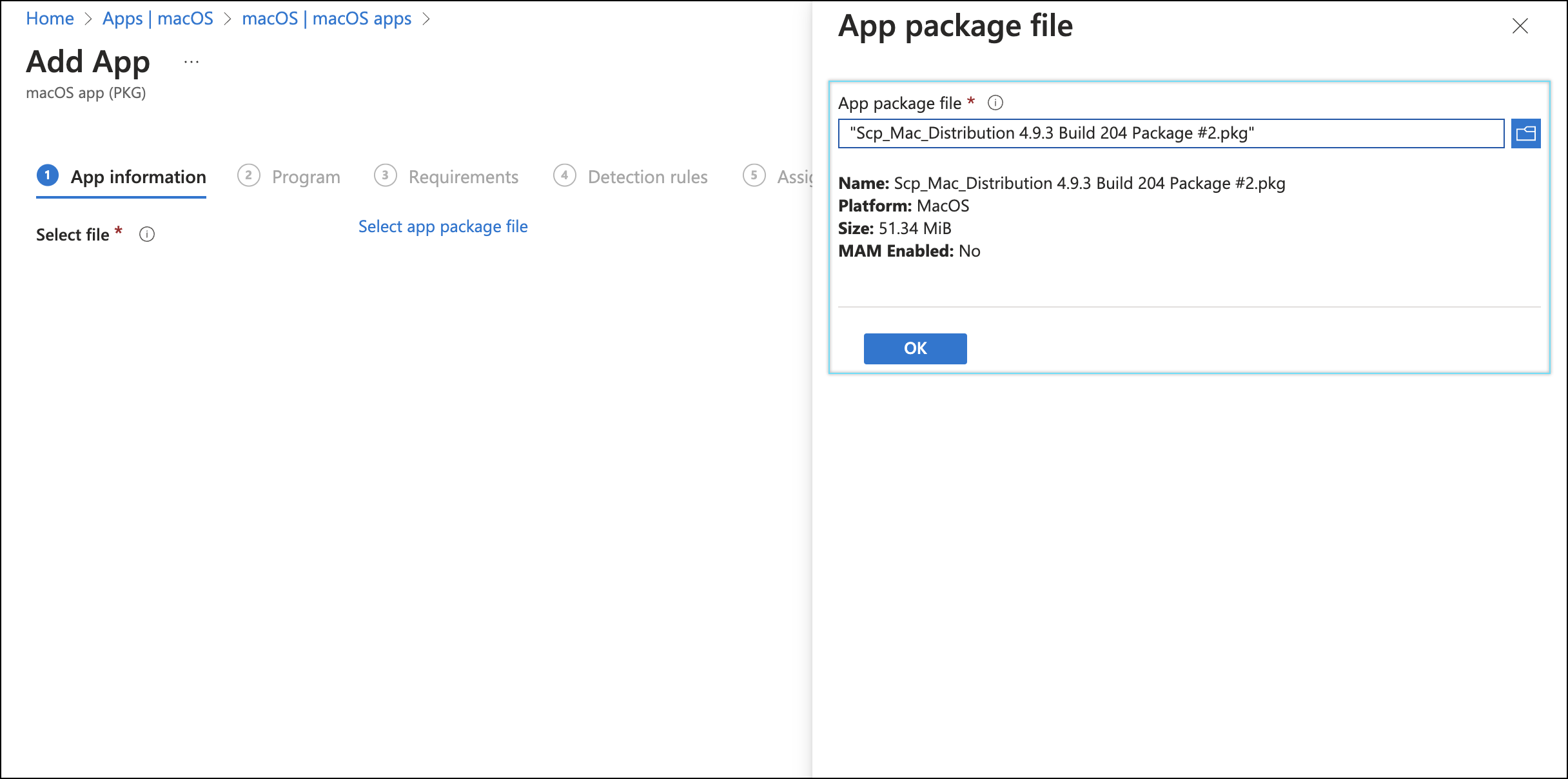1568x779 pixels.
Task: Click the Select file label
Action: [73, 235]
